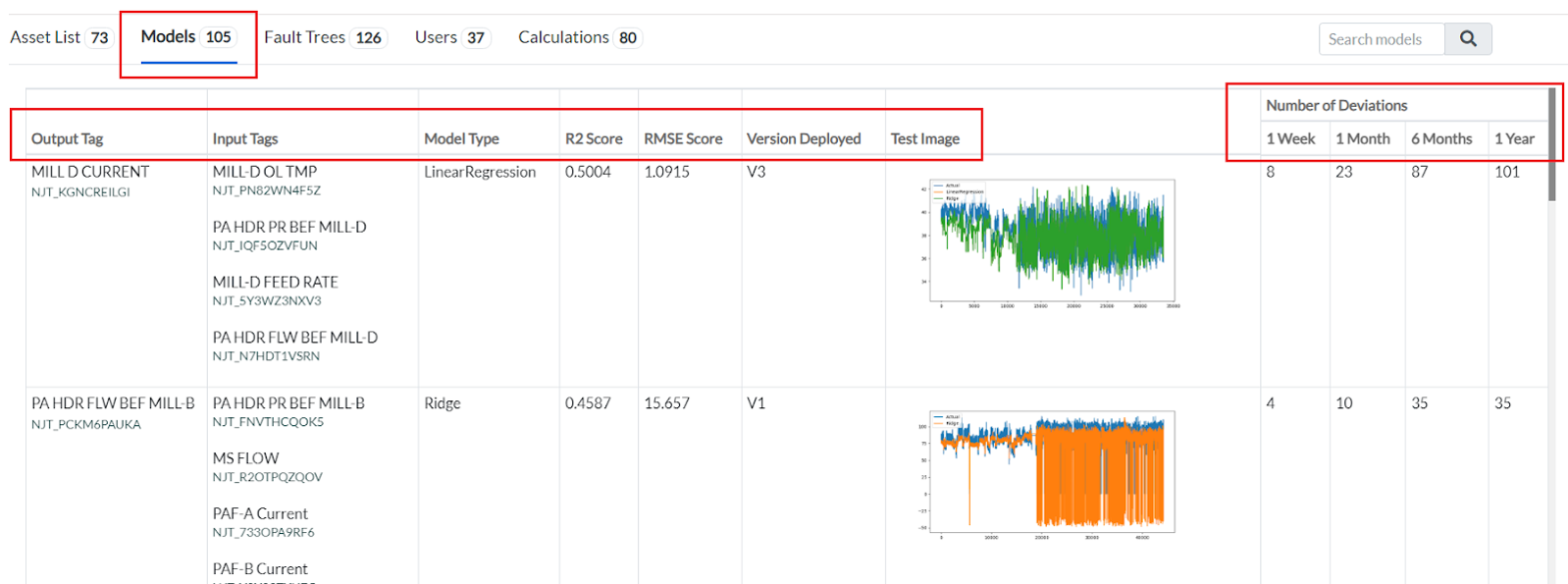
Task: Click the Fault Trees count badge 126
Action: 369,38
